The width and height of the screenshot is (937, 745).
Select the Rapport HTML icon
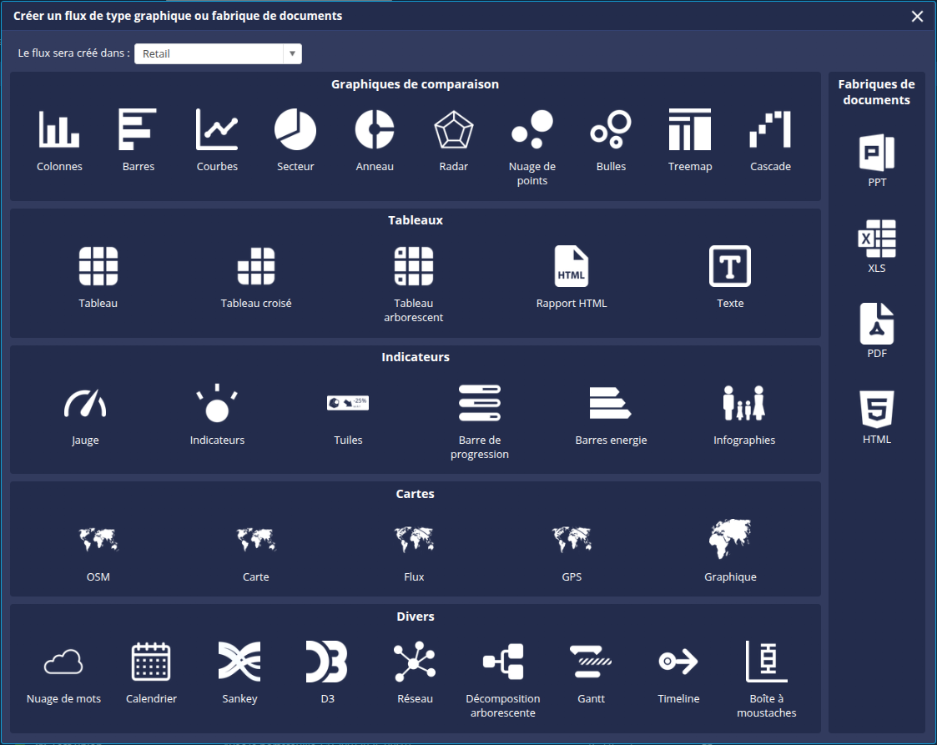tap(571, 267)
